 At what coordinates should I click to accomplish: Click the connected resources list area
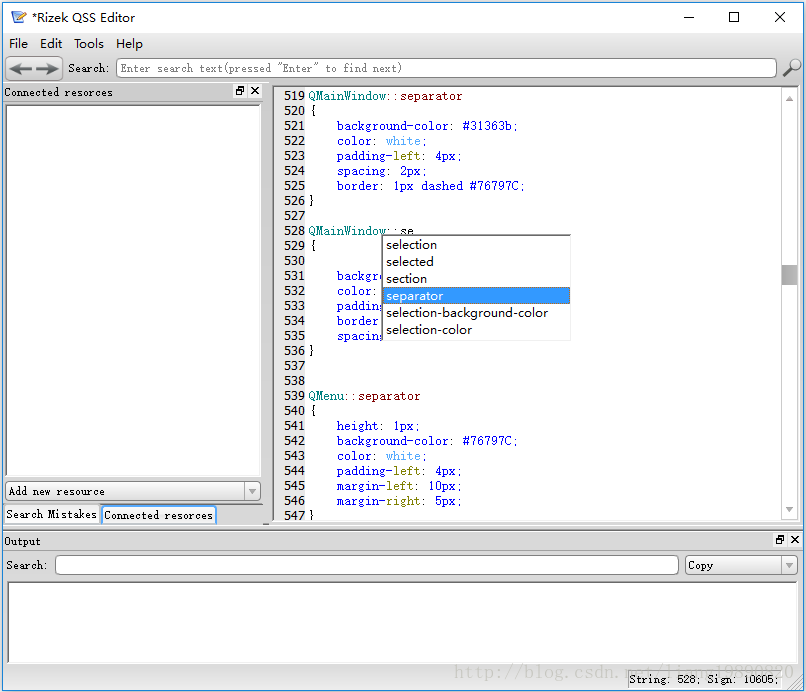click(x=133, y=290)
